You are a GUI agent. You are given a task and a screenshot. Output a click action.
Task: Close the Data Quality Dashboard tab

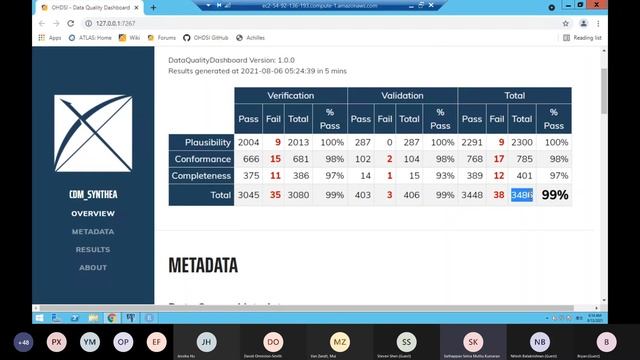136,7
